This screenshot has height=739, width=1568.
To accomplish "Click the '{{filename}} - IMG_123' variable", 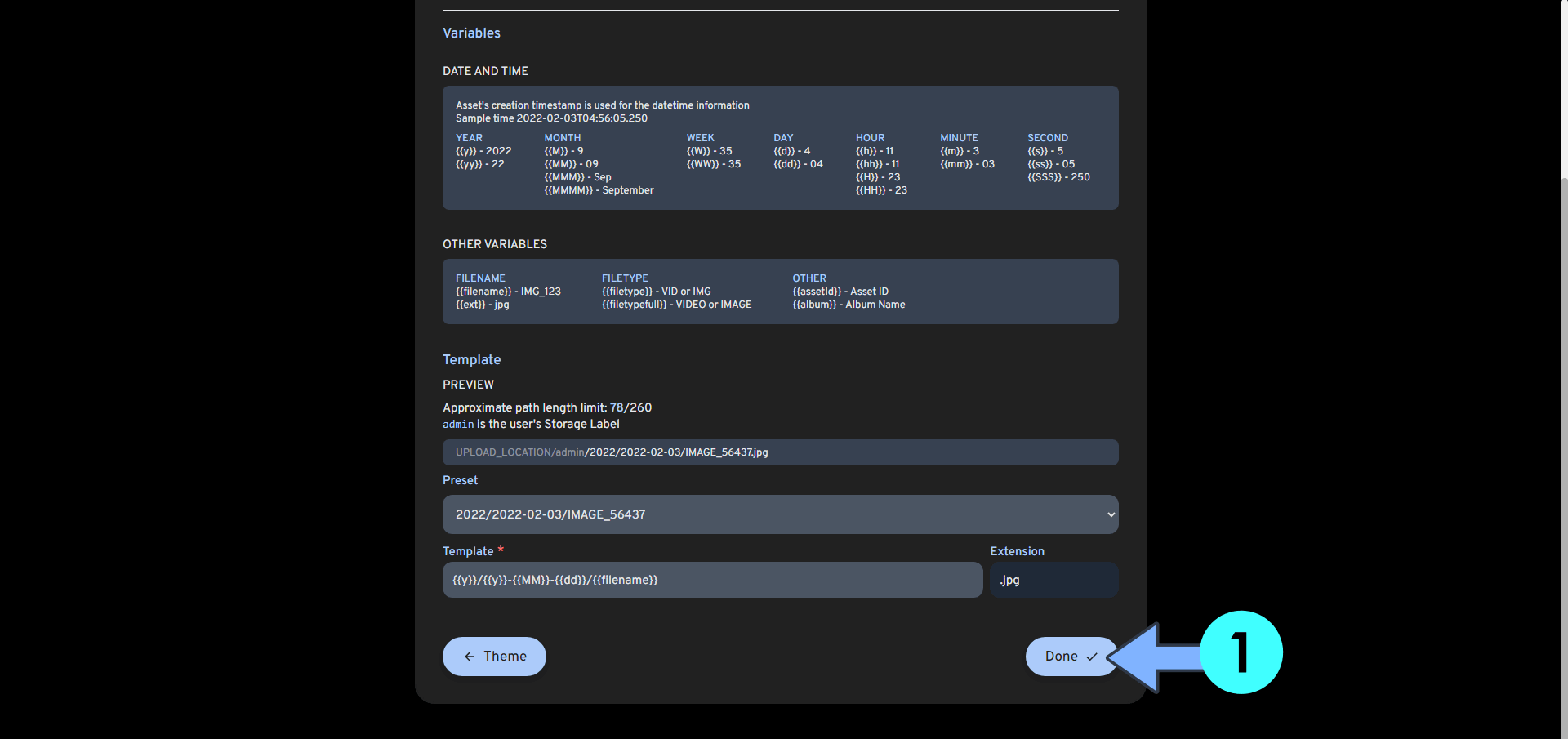I will coord(508,292).
